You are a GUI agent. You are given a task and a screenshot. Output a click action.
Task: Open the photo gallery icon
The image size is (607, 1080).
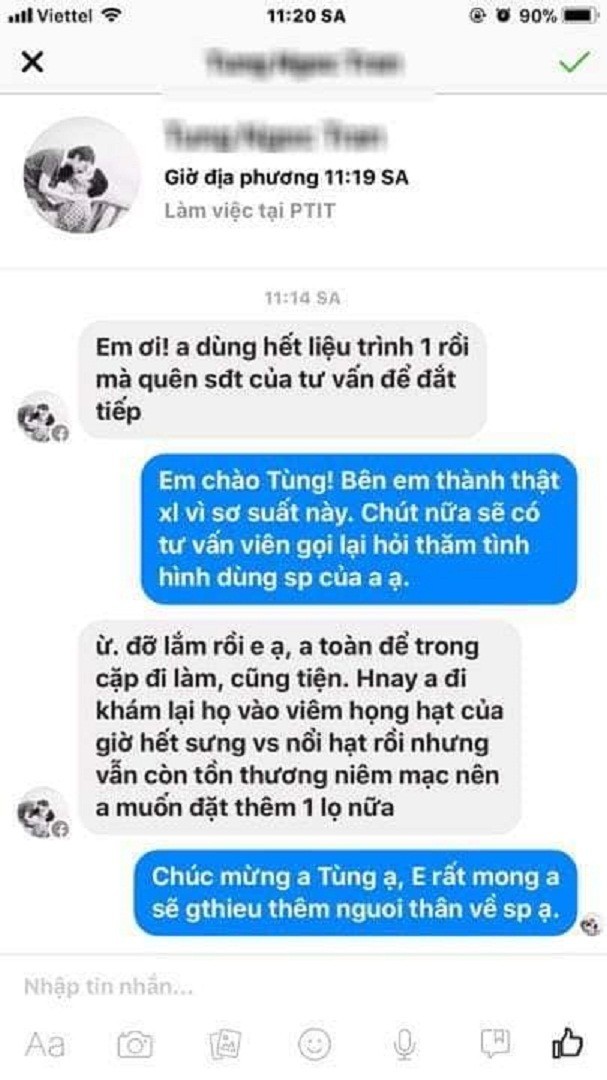(x=225, y=1044)
